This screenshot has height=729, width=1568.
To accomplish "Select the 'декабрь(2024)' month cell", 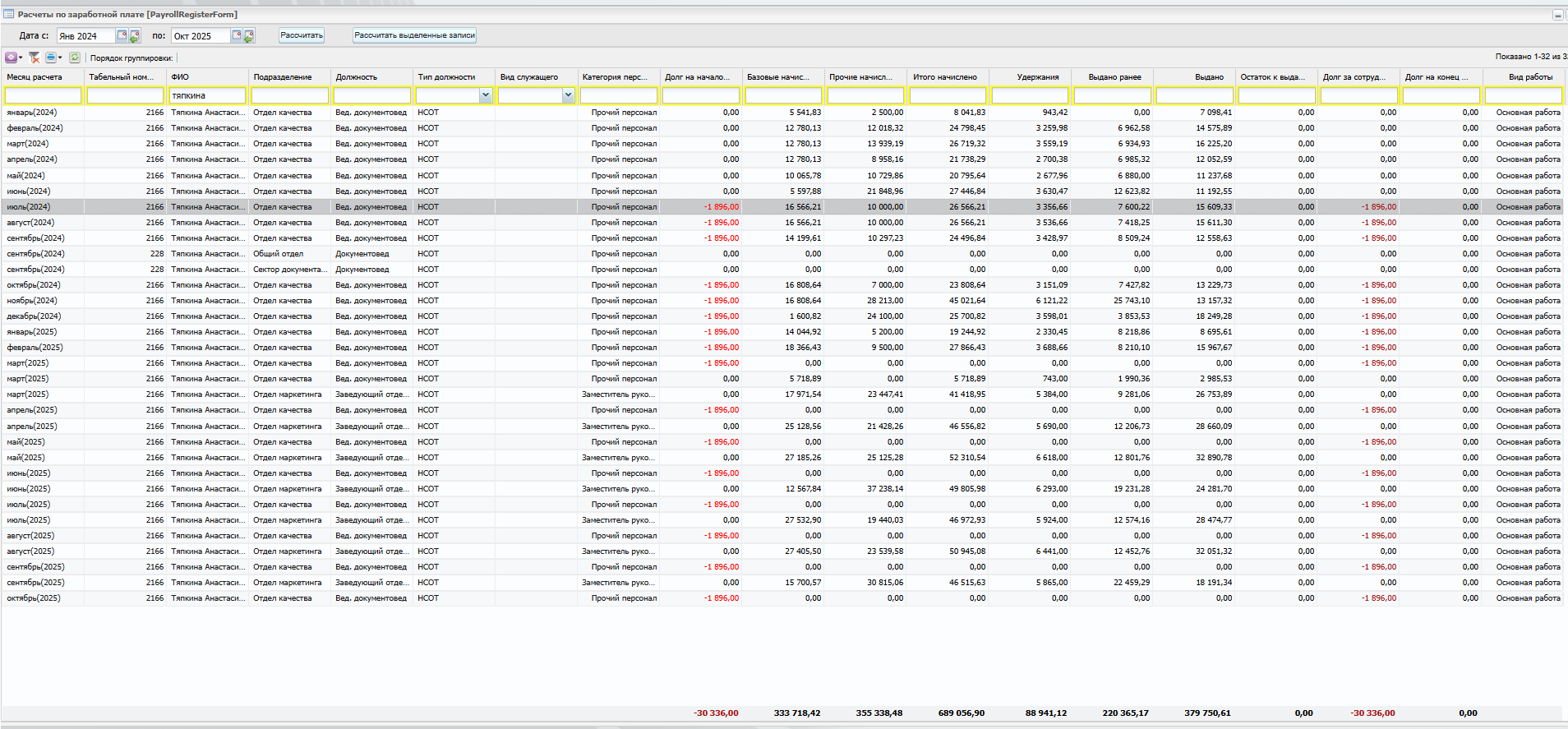I will pos(44,316).
